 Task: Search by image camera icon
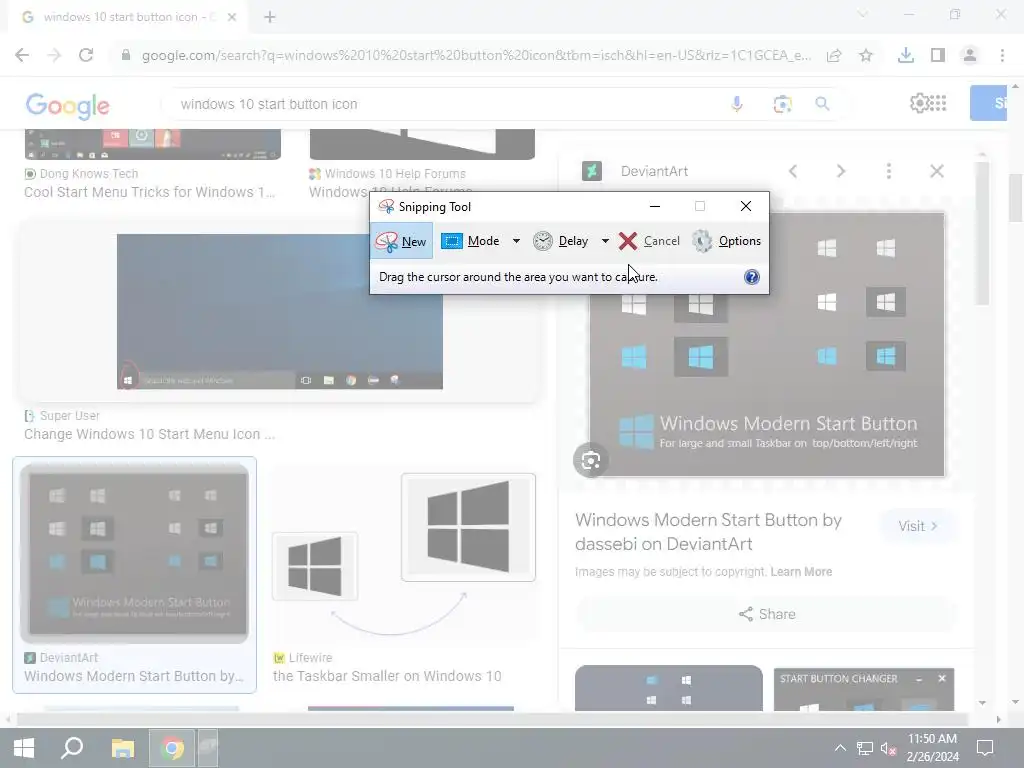coord(782,104)
